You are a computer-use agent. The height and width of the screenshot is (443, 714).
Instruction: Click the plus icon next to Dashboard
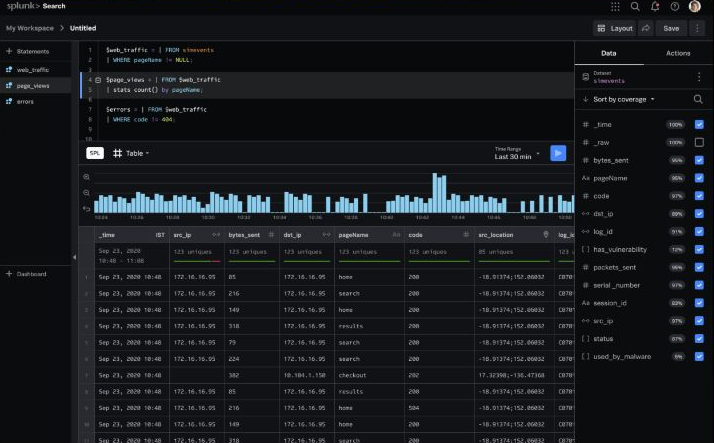coord(9,274)
